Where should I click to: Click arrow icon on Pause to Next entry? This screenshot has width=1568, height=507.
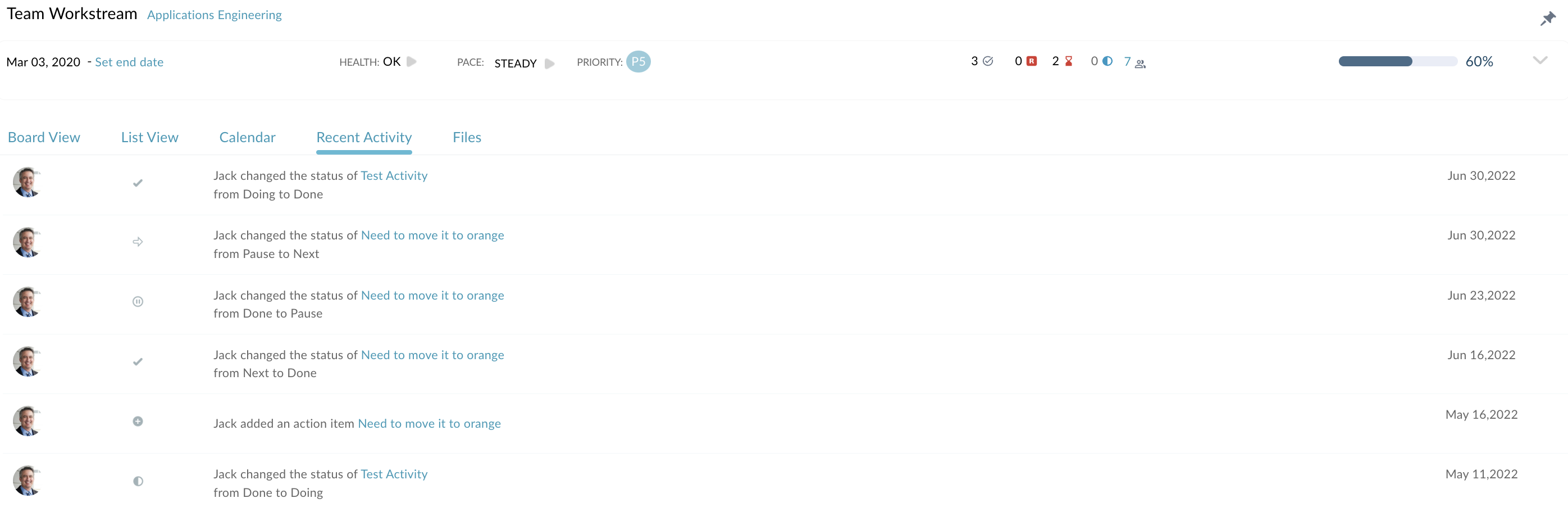pos(138,242)
